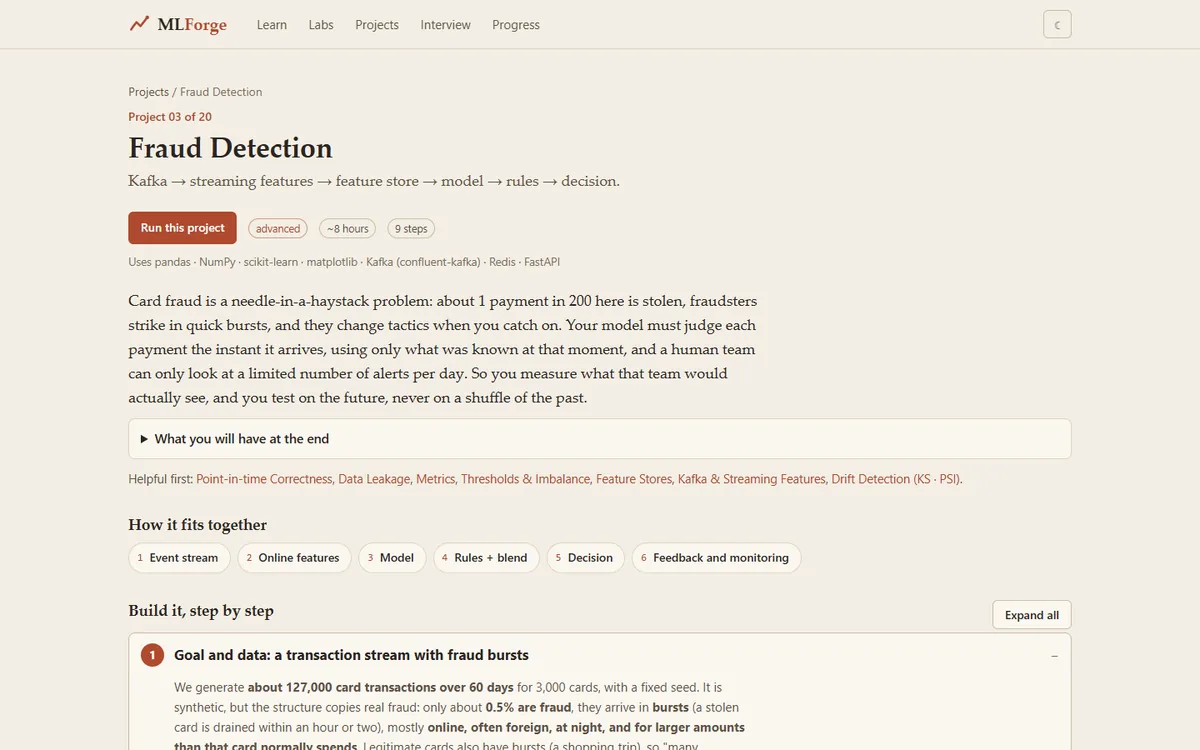Open the Feature Stores link

pos(634,479)
